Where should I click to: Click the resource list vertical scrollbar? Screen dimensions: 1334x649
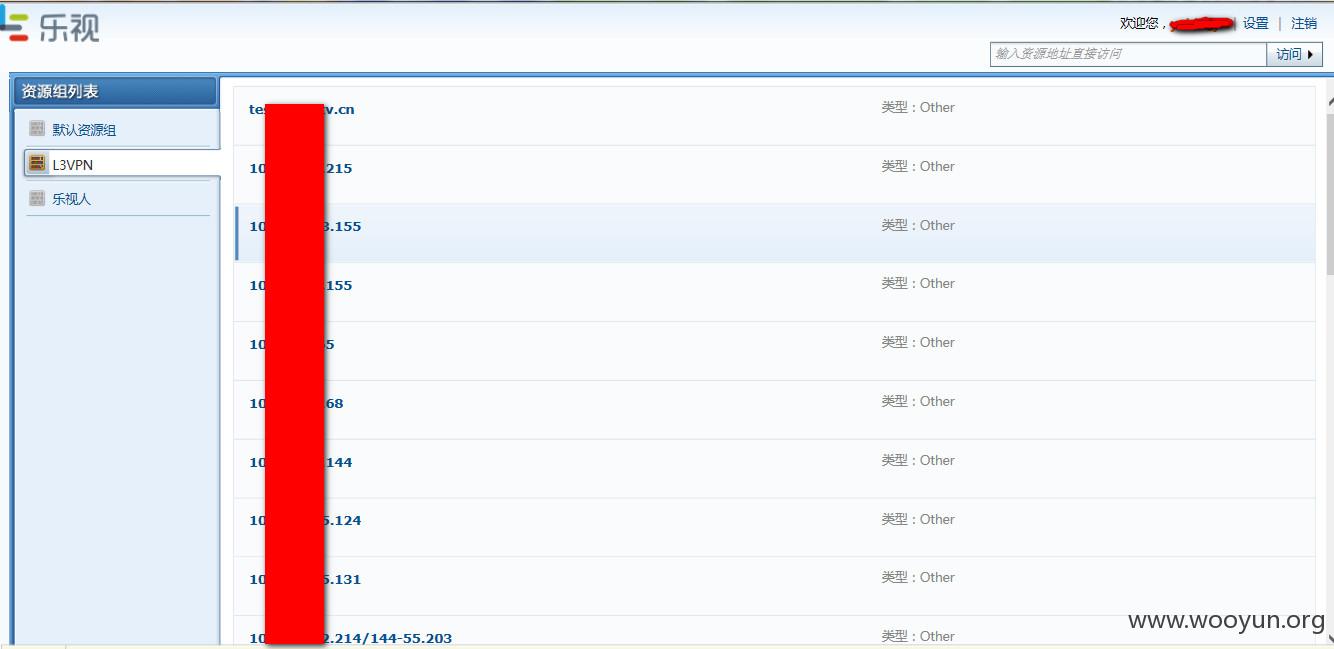click(1329, 193)
